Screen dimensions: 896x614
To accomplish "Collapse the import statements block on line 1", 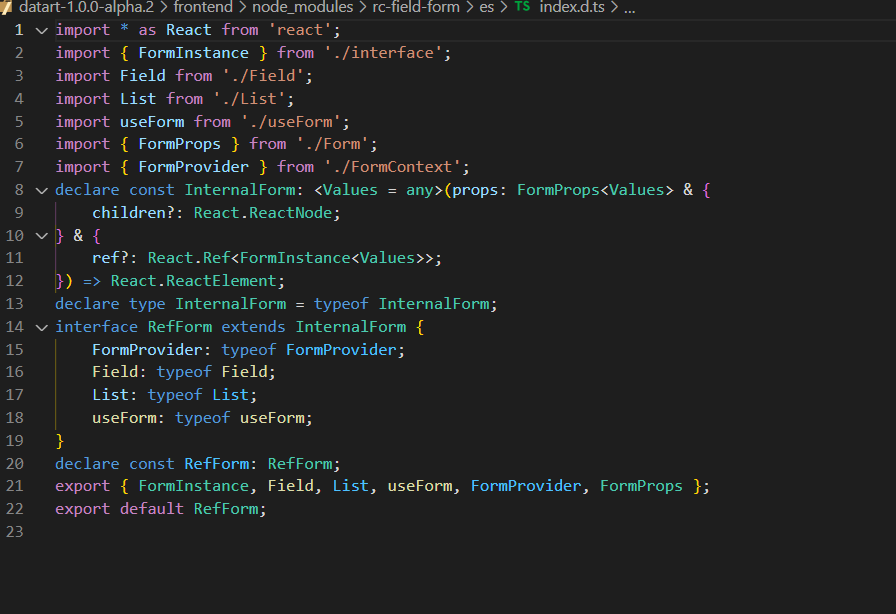I will 40,29.
